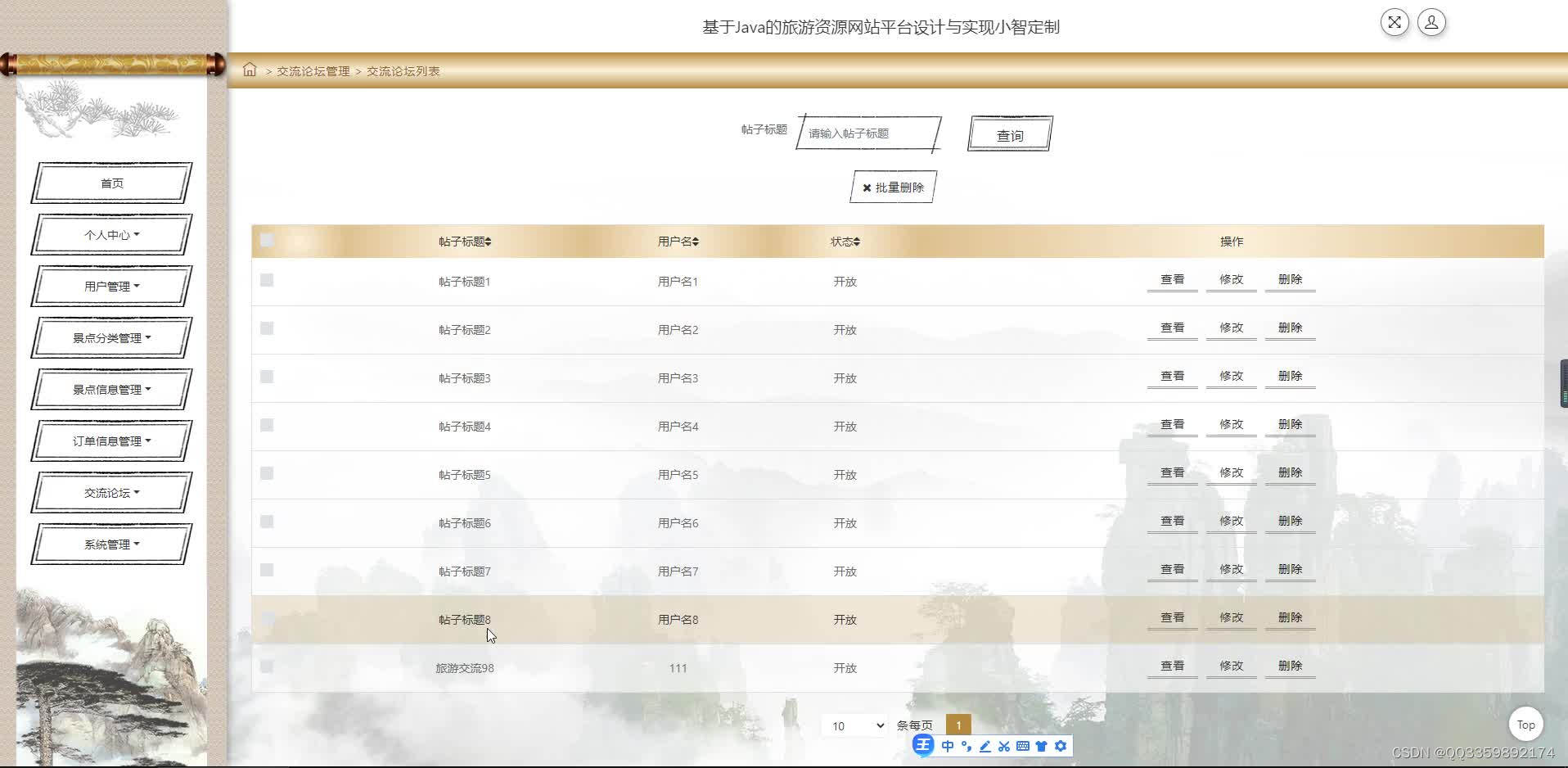1568x768 pixels.
Task: Click 删除 for 帖子标题3
Action: 1290,377
